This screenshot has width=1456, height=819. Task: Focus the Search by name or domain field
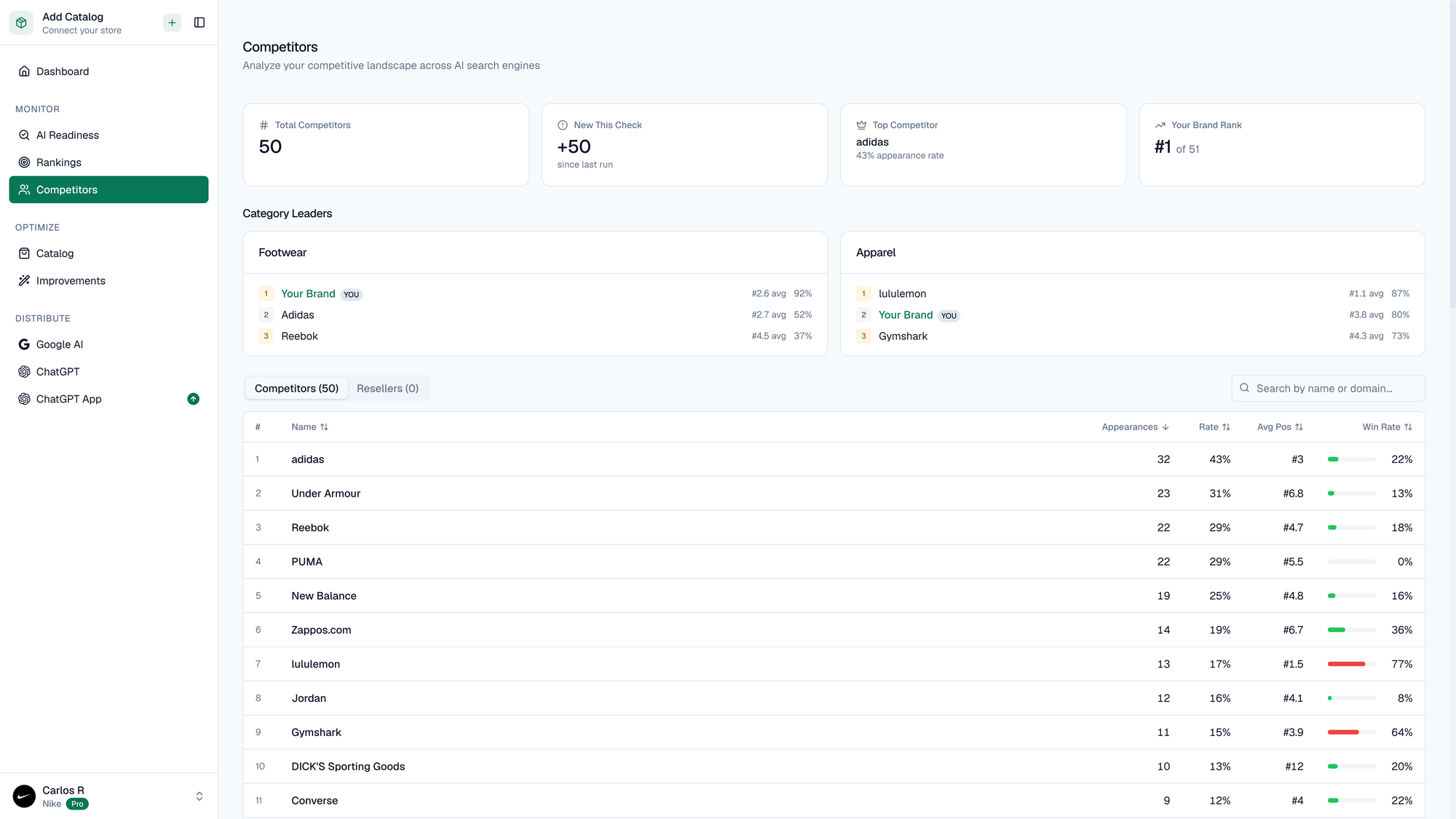coord(1328,388)
